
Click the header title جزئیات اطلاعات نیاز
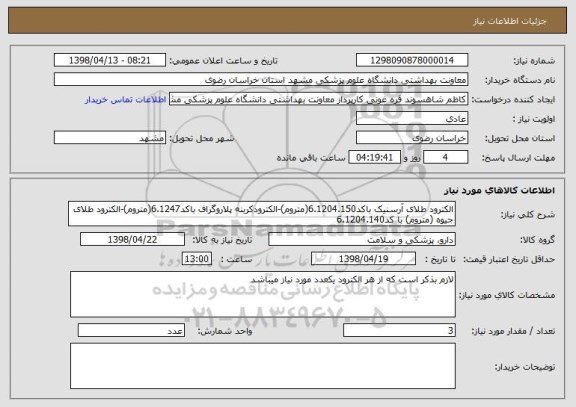point(510,21)
